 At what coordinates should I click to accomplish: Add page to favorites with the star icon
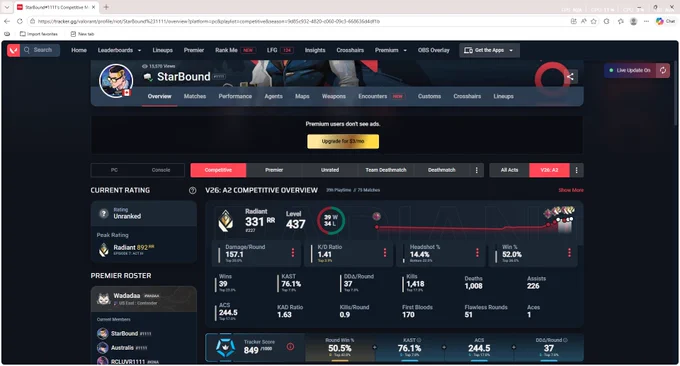[594, 21]
